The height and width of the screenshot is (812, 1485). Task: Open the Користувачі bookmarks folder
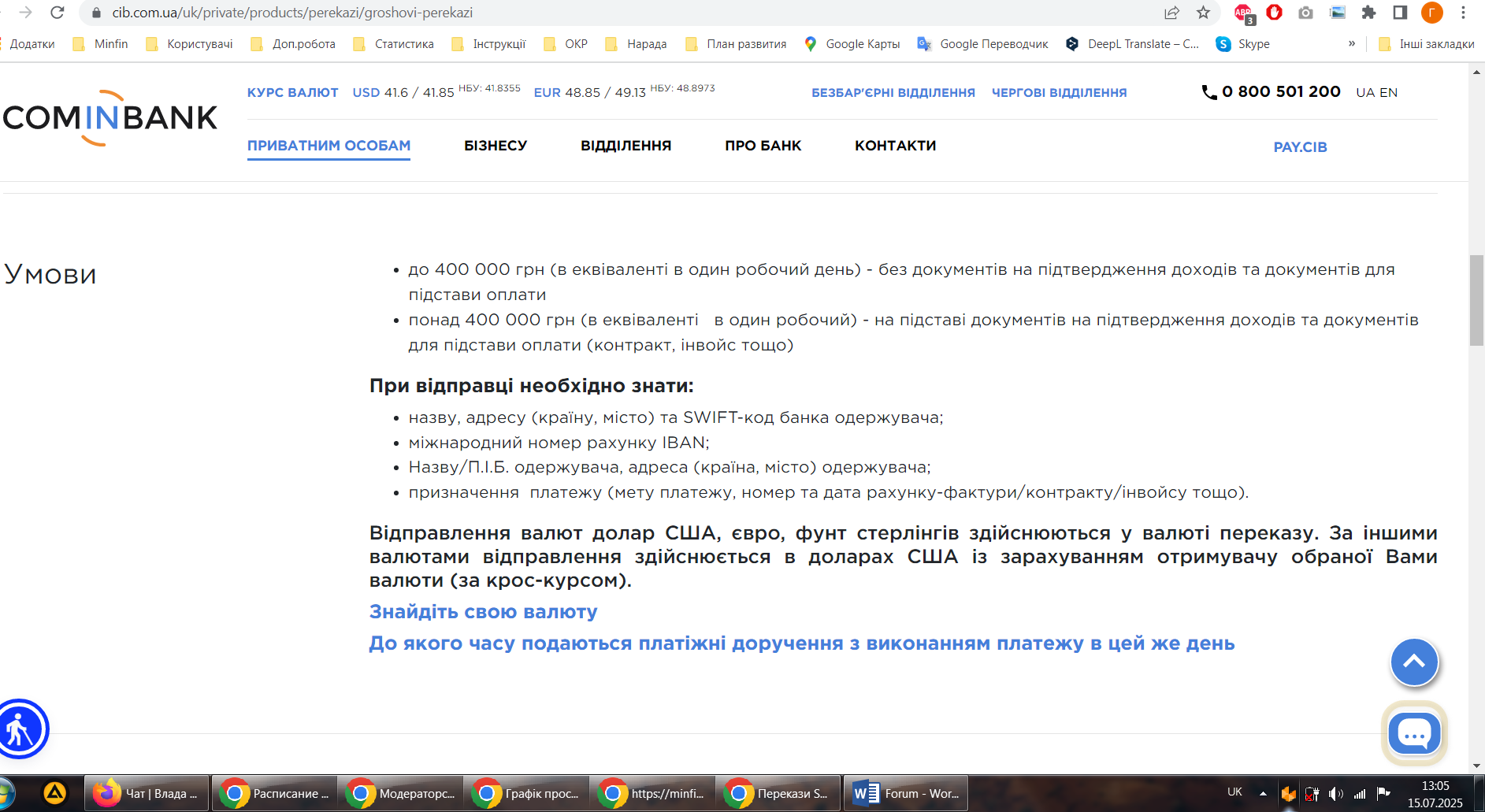190,44
